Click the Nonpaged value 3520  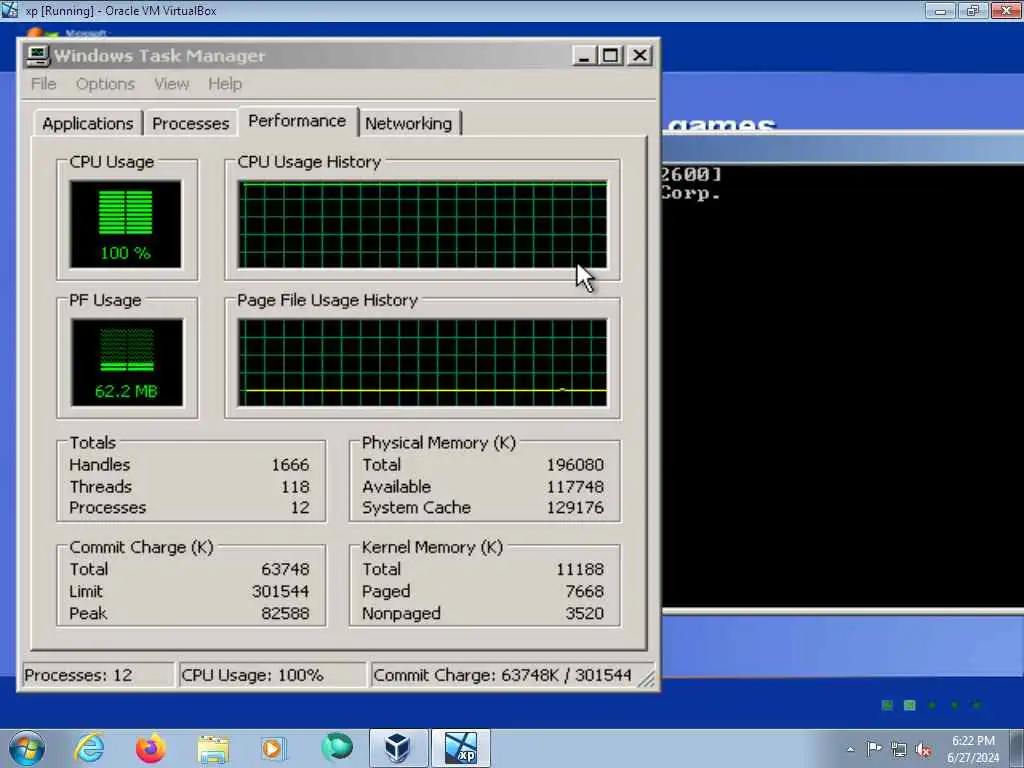(584, 613)
